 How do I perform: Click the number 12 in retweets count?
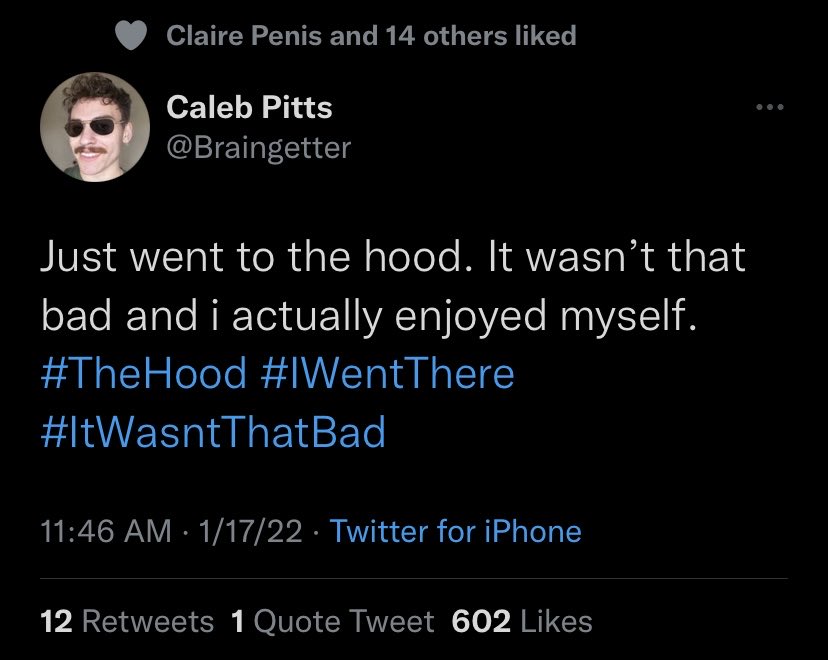tap(57, 621)
